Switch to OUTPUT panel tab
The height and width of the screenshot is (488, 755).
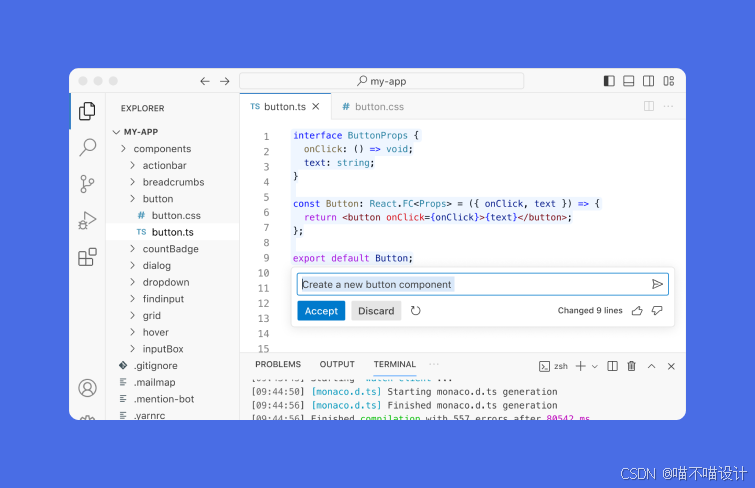tap(337, 364)
